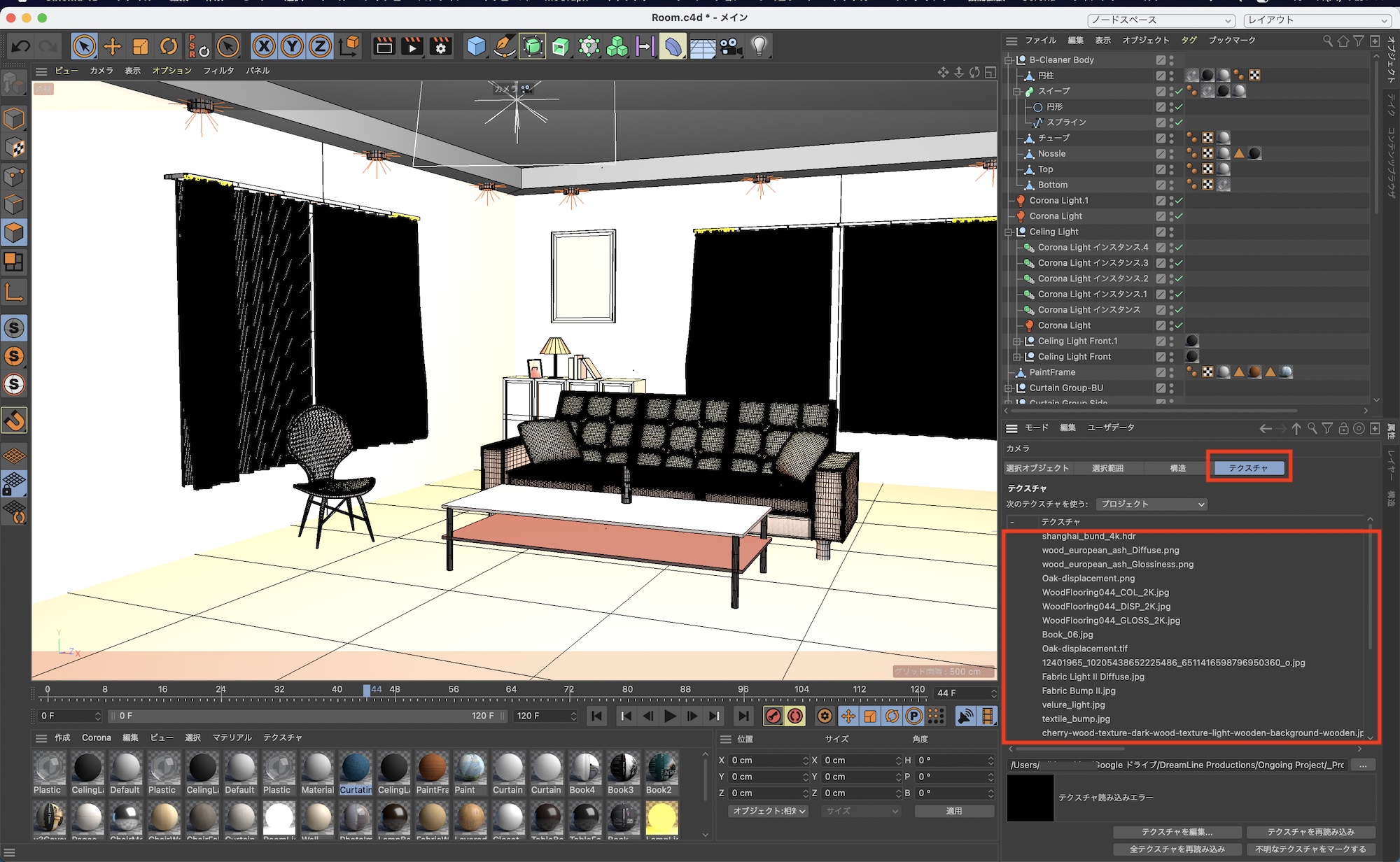Viewport: 1400px width, 862px height.
Task: Select the Move tool in top toolbar
Action: point(112,47)
